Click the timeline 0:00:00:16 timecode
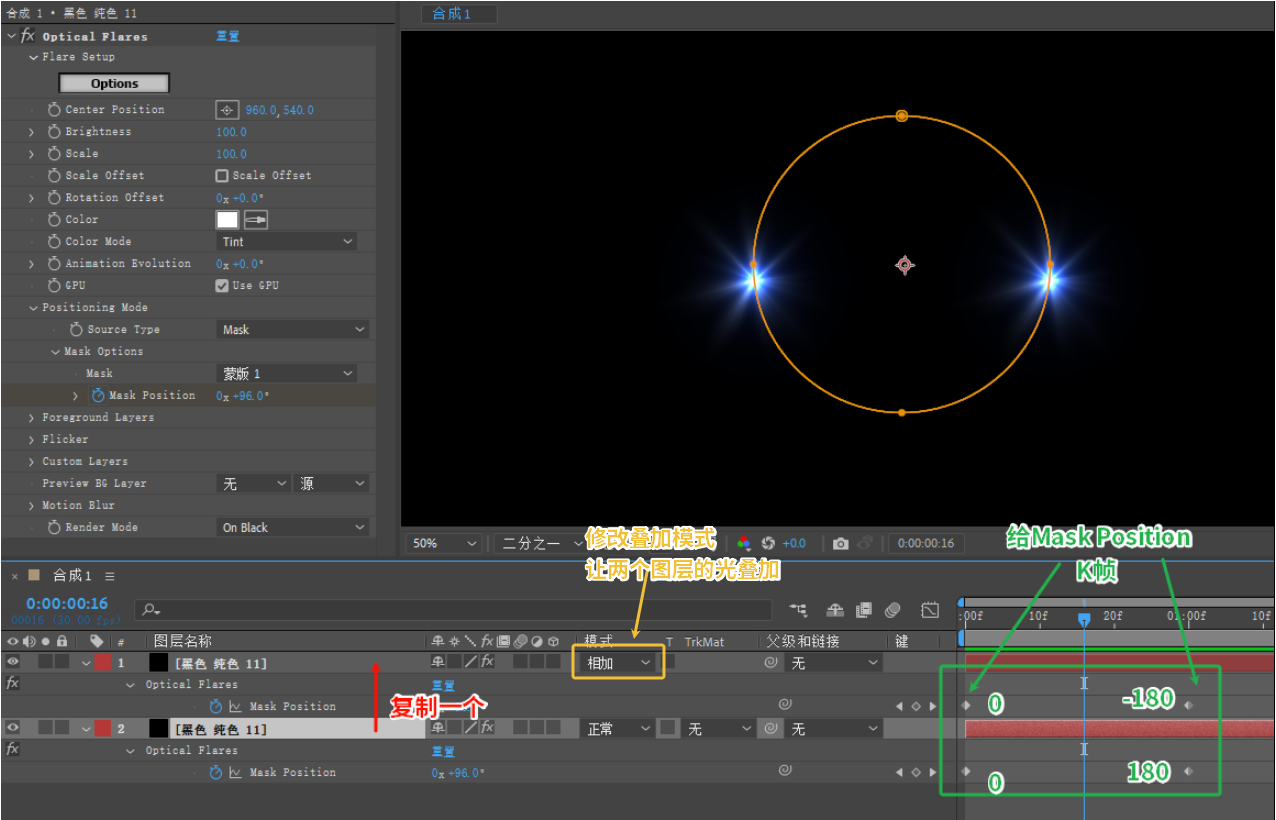This screenshot has height=820, width=1276. pyautogui.click(x=66, y=603)
